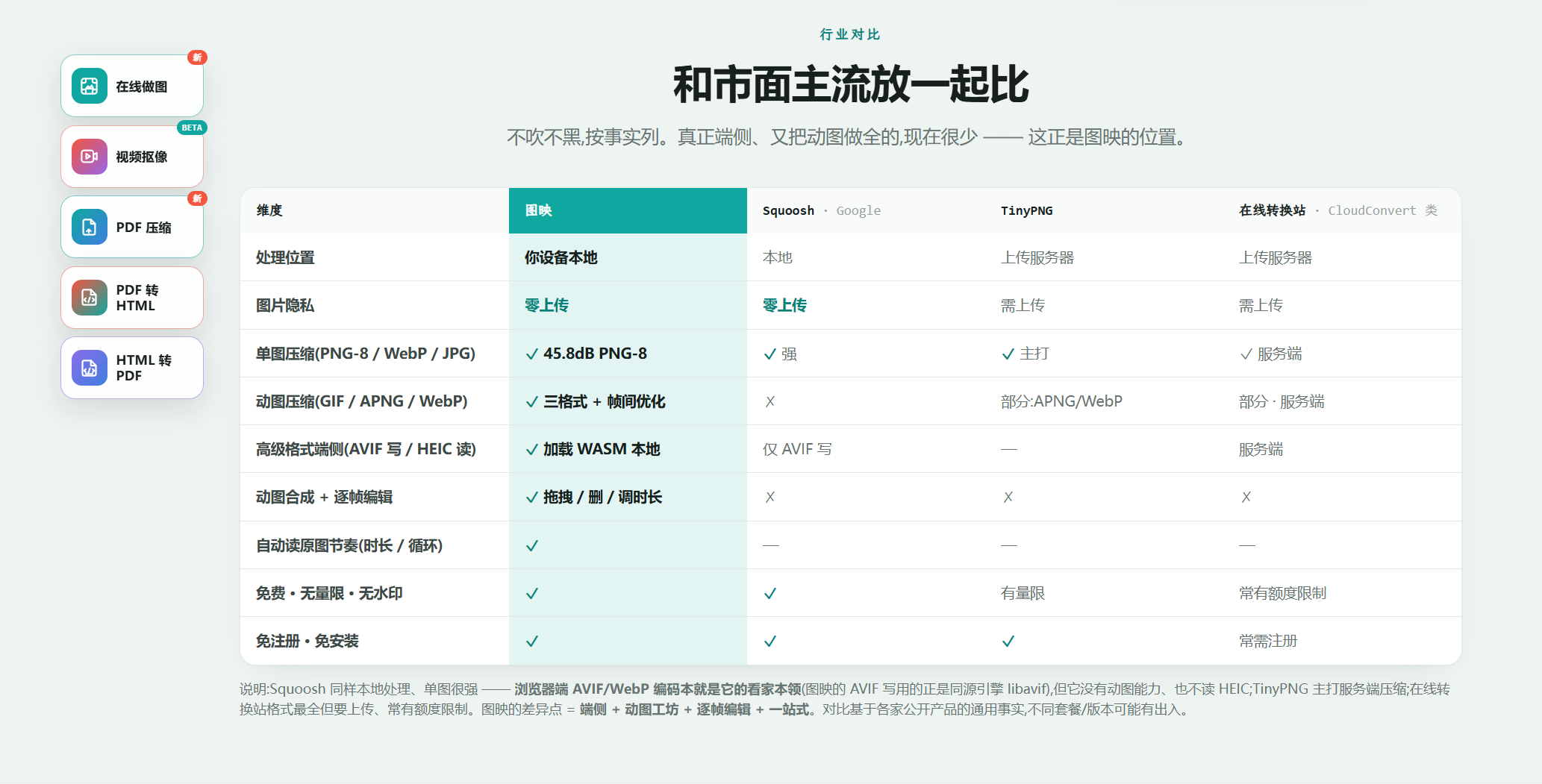Click the 和市面主流放一起比 heading
Screen dimensions: 1542x784
[851, 84]
